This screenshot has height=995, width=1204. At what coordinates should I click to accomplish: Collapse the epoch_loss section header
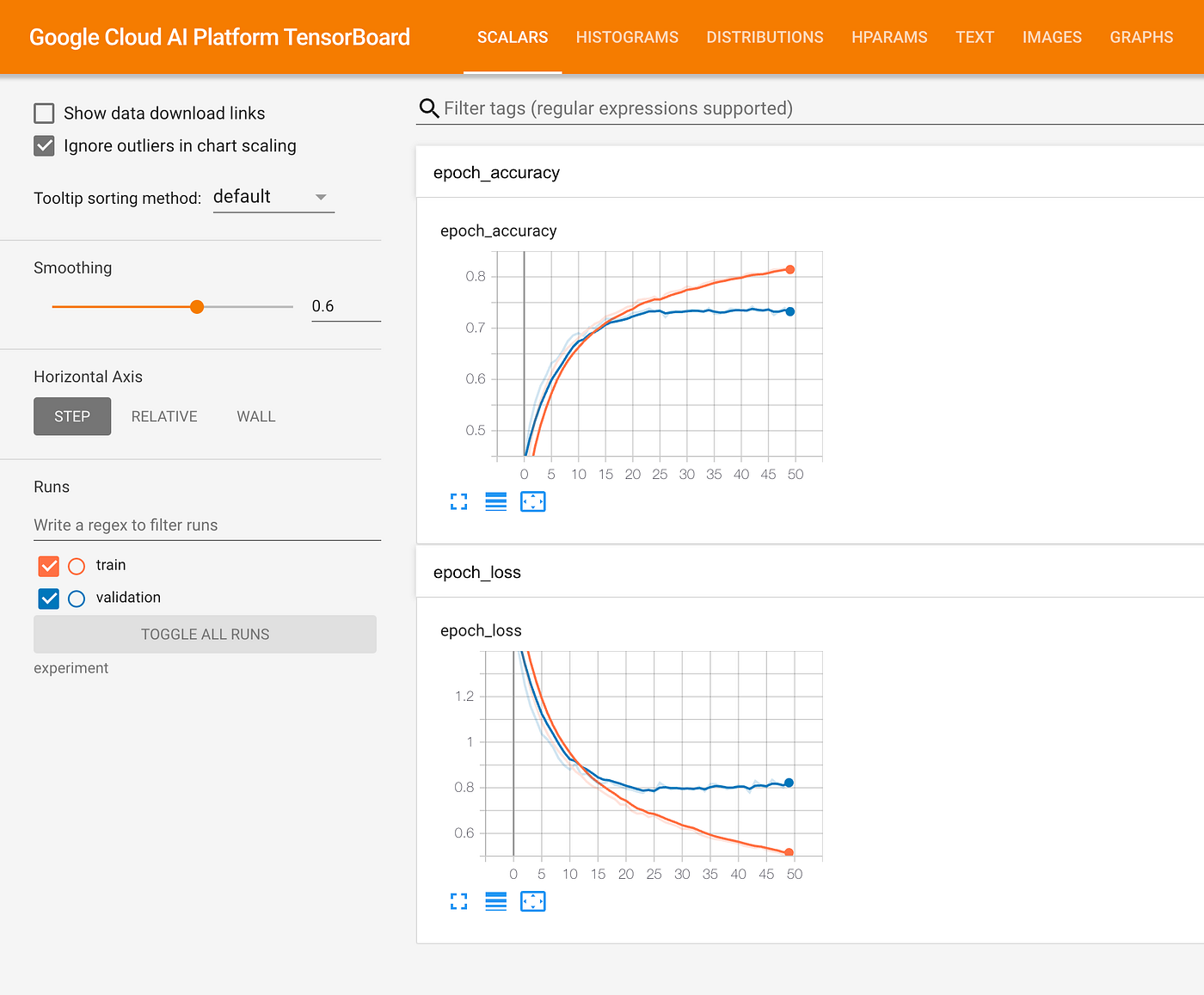click(x=477, y=571)
